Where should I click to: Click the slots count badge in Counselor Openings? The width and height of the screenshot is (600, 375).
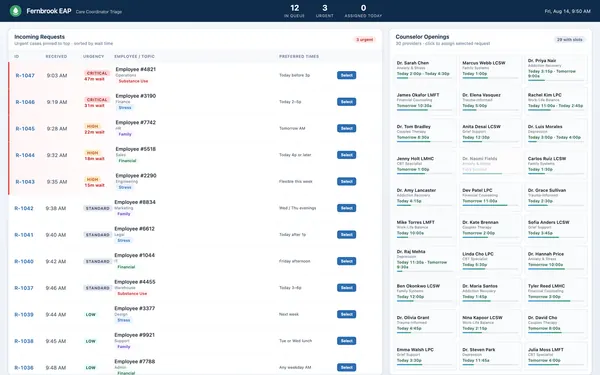click(569, 40)
